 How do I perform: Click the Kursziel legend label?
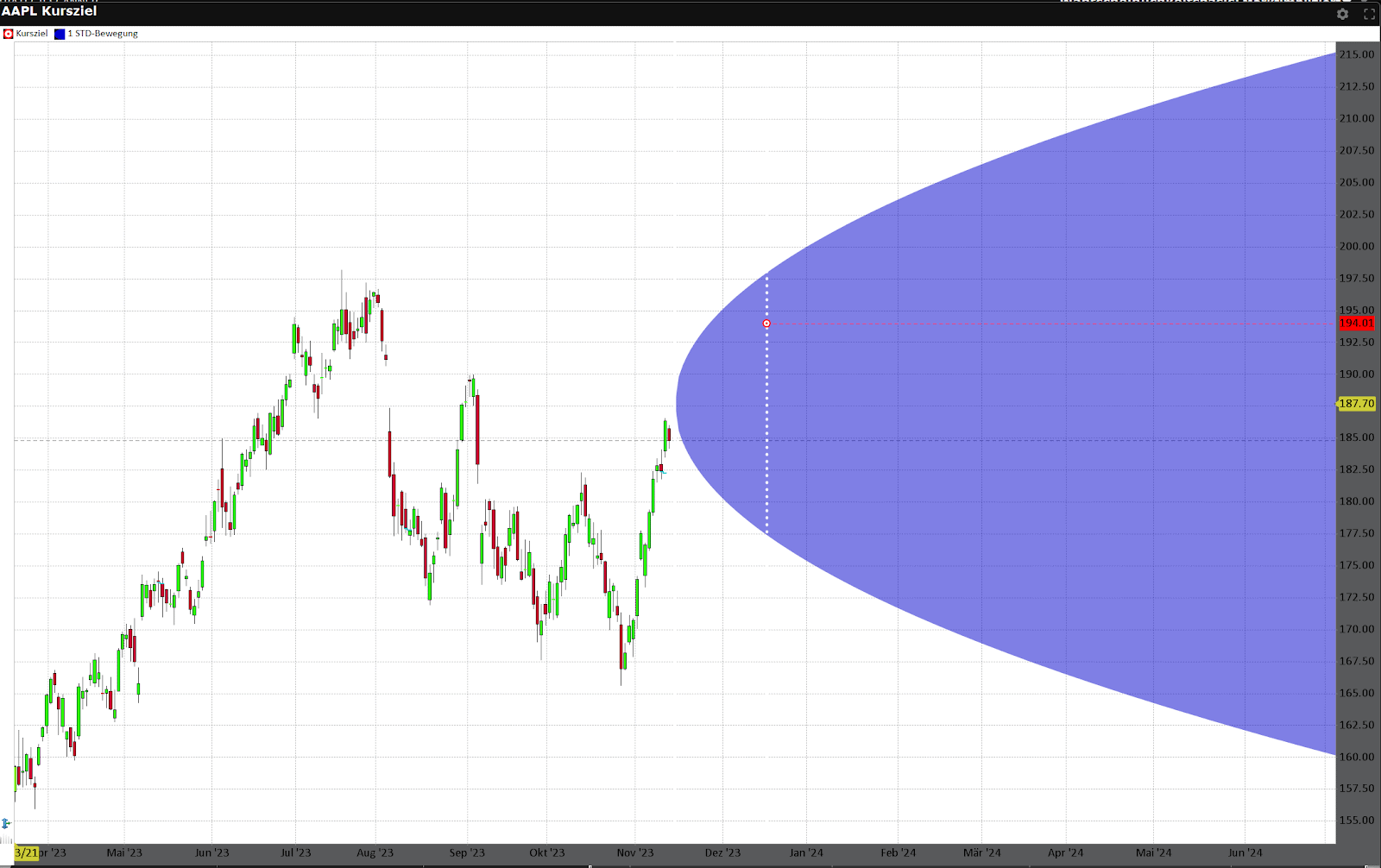coord(32,34)
